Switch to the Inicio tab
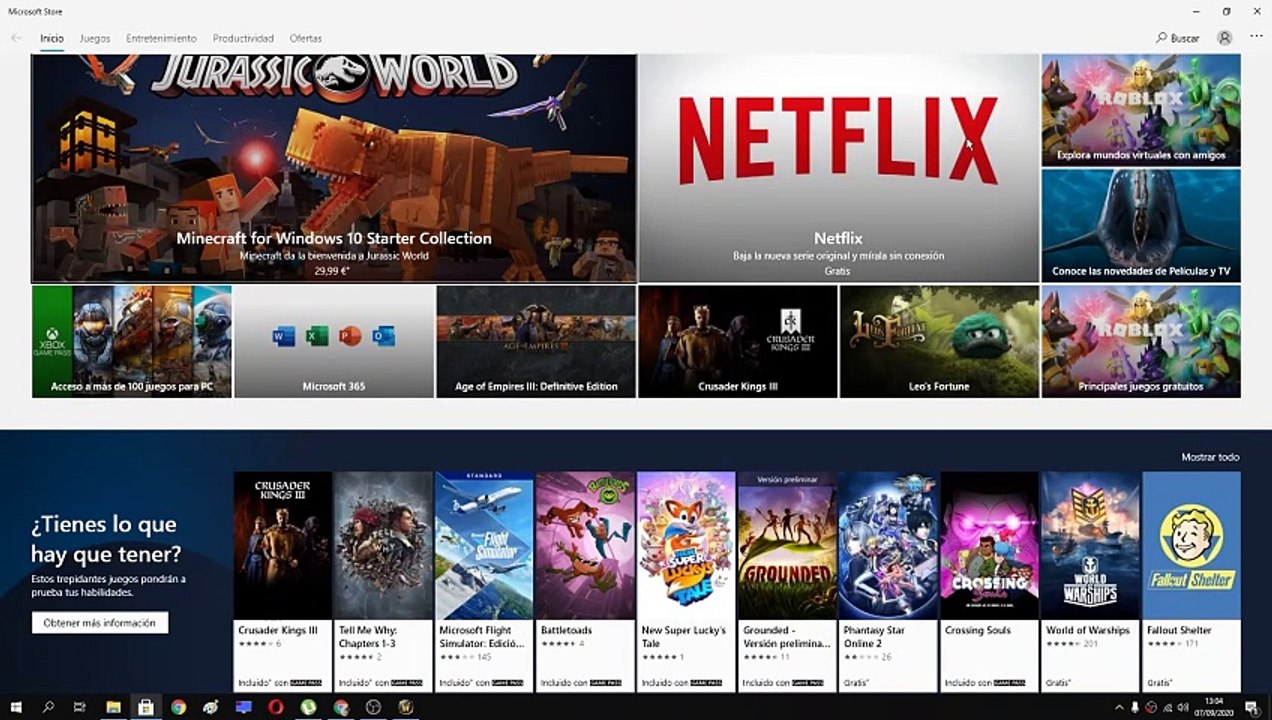Screen dimensions: 1272x720 (52, 38)
